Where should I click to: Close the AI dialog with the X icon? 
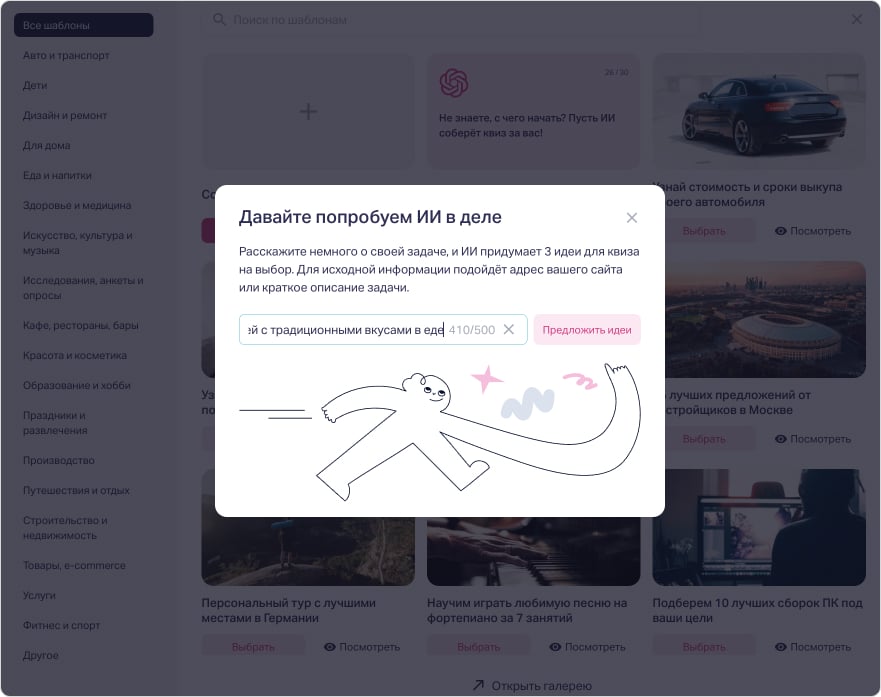pos(631,218)
